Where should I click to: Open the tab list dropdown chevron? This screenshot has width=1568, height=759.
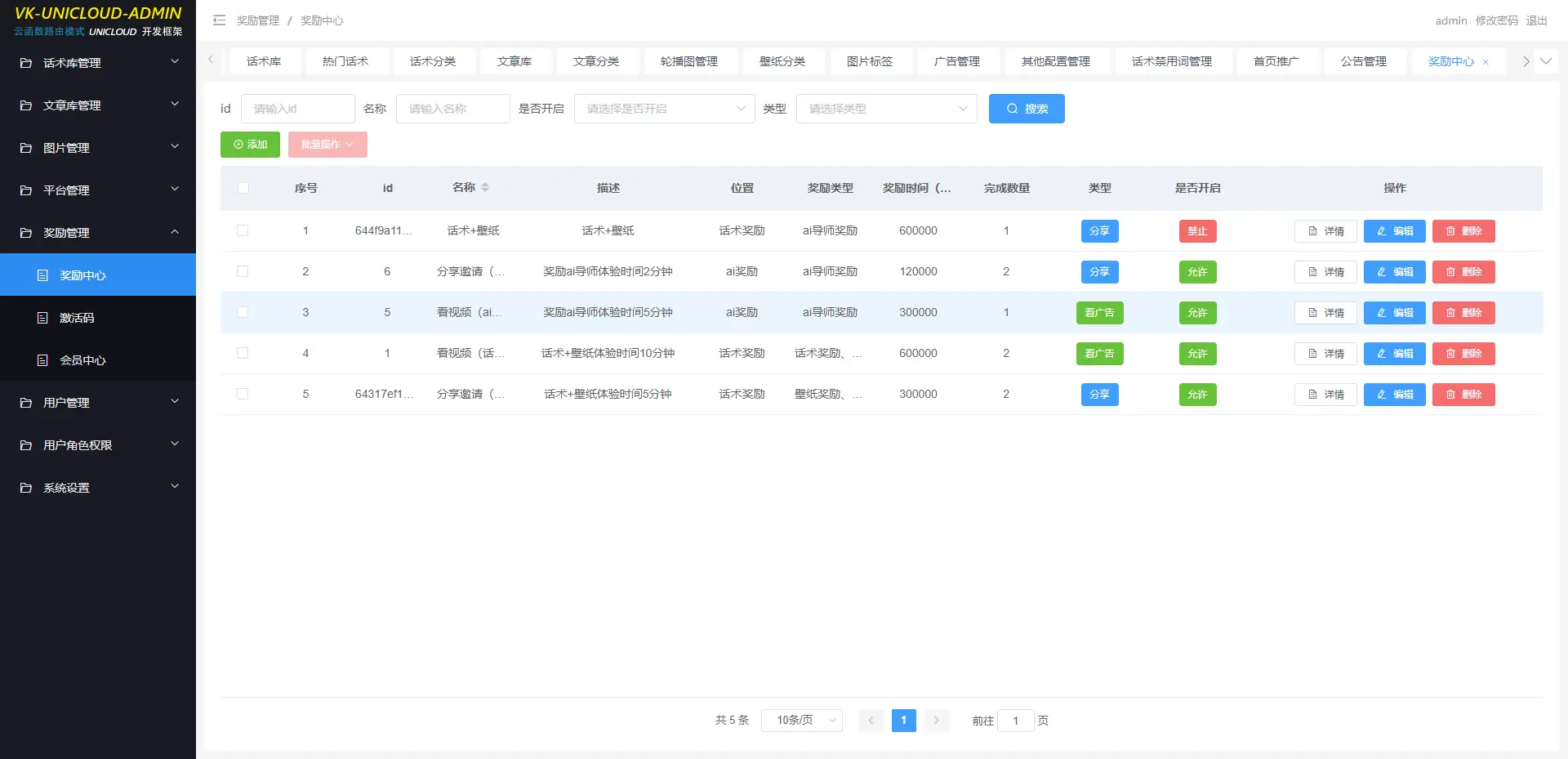coord(1546,61)
